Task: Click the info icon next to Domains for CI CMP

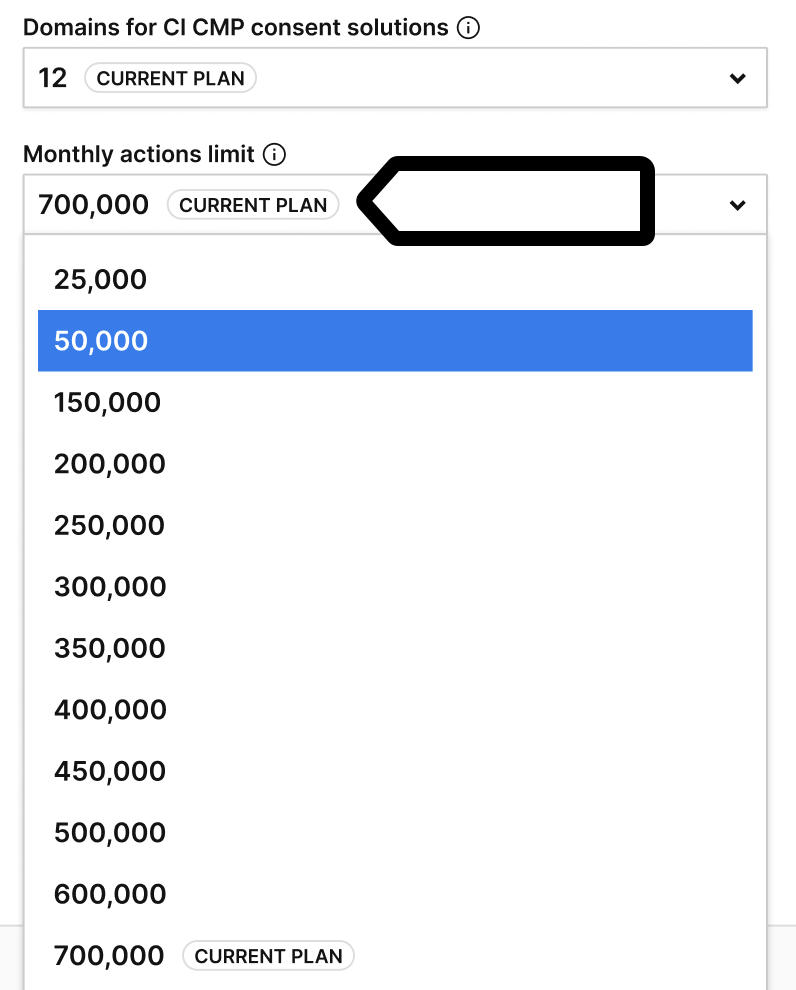Action: click(x=468, y=28)
